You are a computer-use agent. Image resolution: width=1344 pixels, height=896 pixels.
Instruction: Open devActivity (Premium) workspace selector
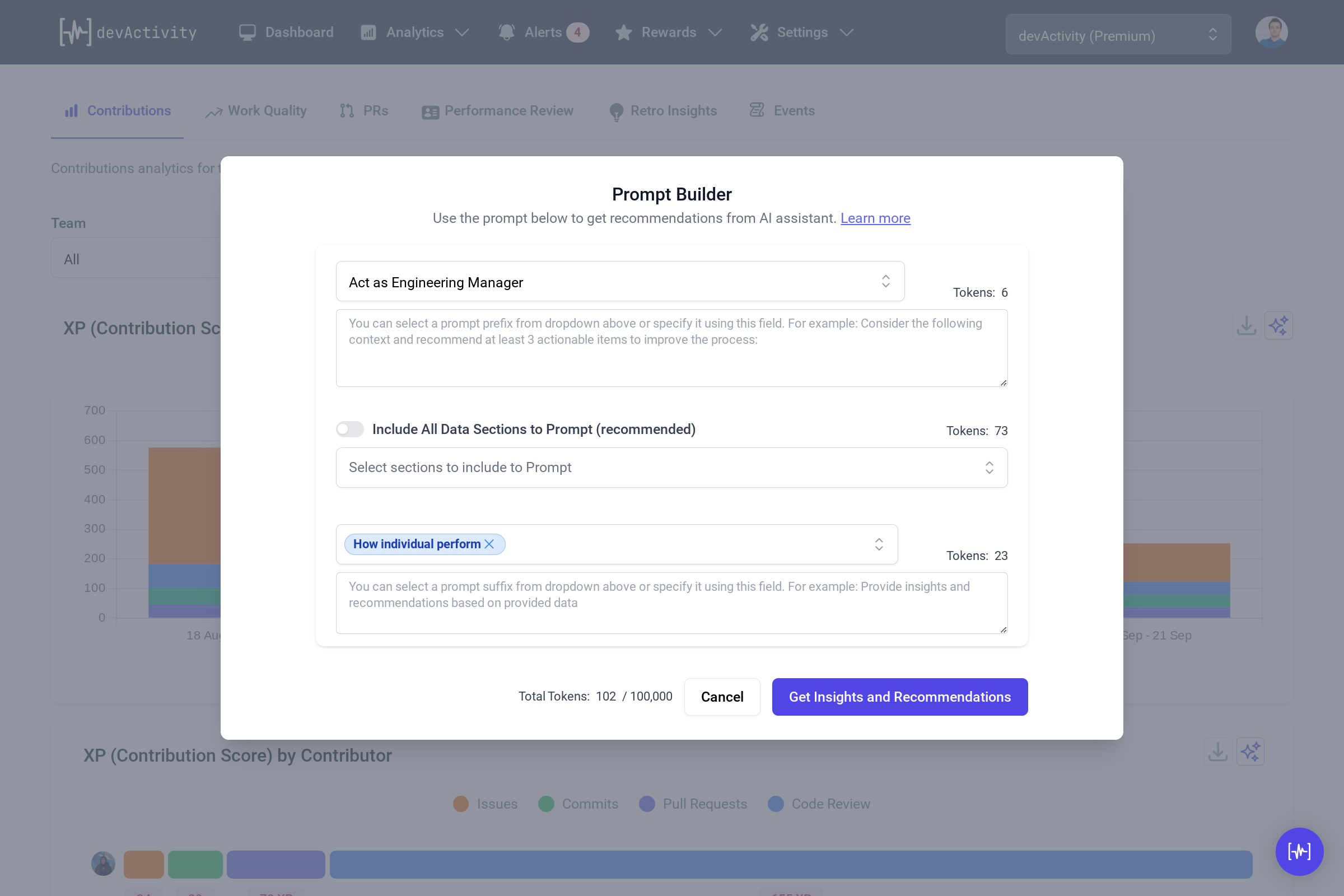[x=1118, y=35]
